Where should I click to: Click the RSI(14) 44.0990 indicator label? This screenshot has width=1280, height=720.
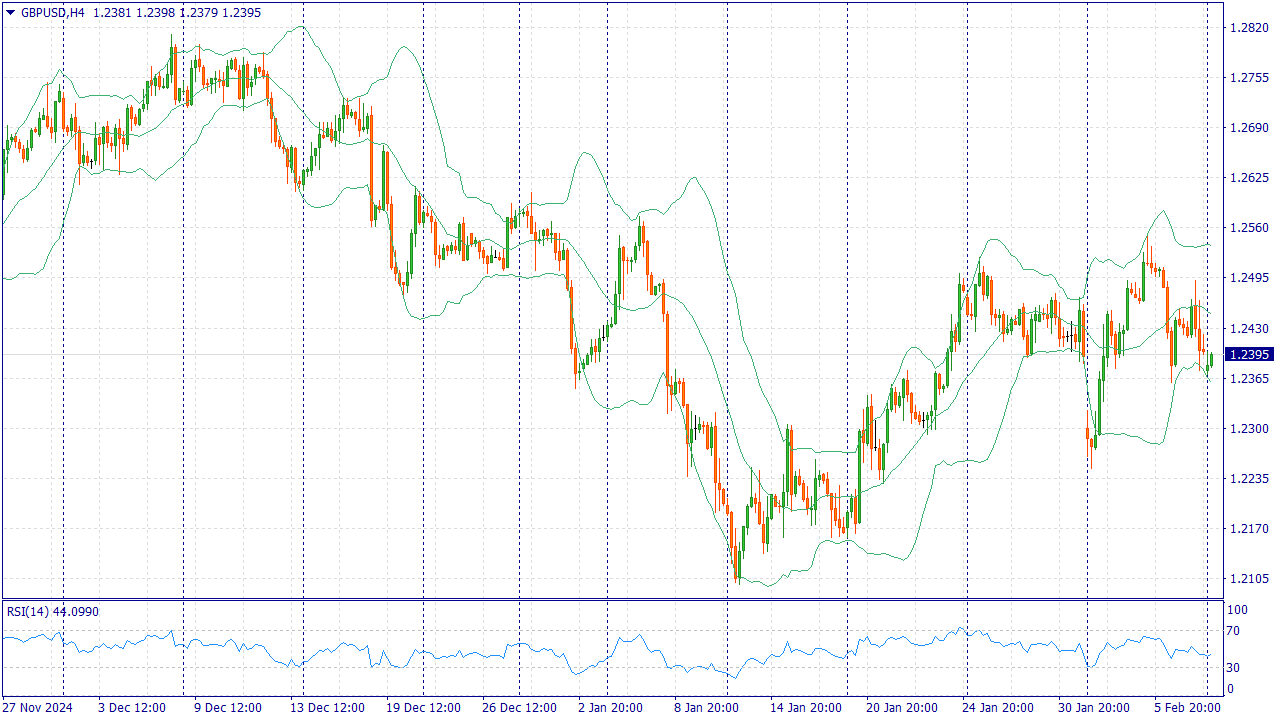pos(53,611)
